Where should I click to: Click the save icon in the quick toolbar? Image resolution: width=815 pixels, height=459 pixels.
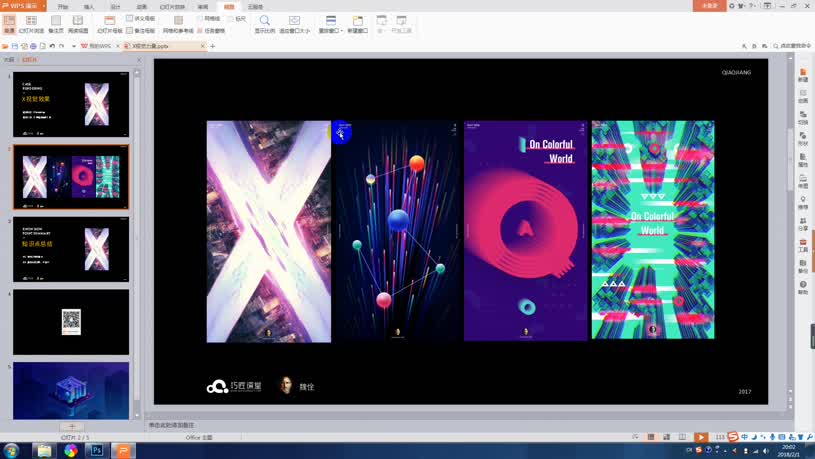coord(15,46)
